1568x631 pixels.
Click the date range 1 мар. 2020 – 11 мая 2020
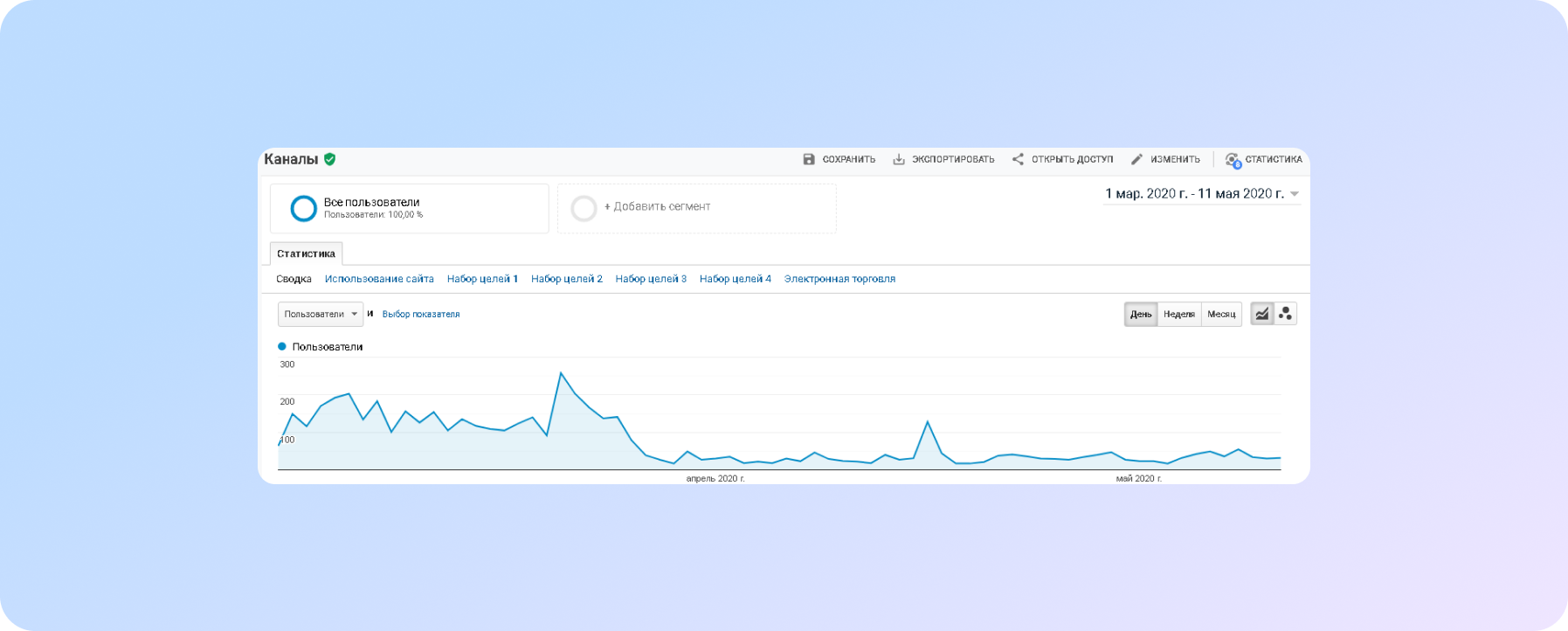click(1194, 194)
